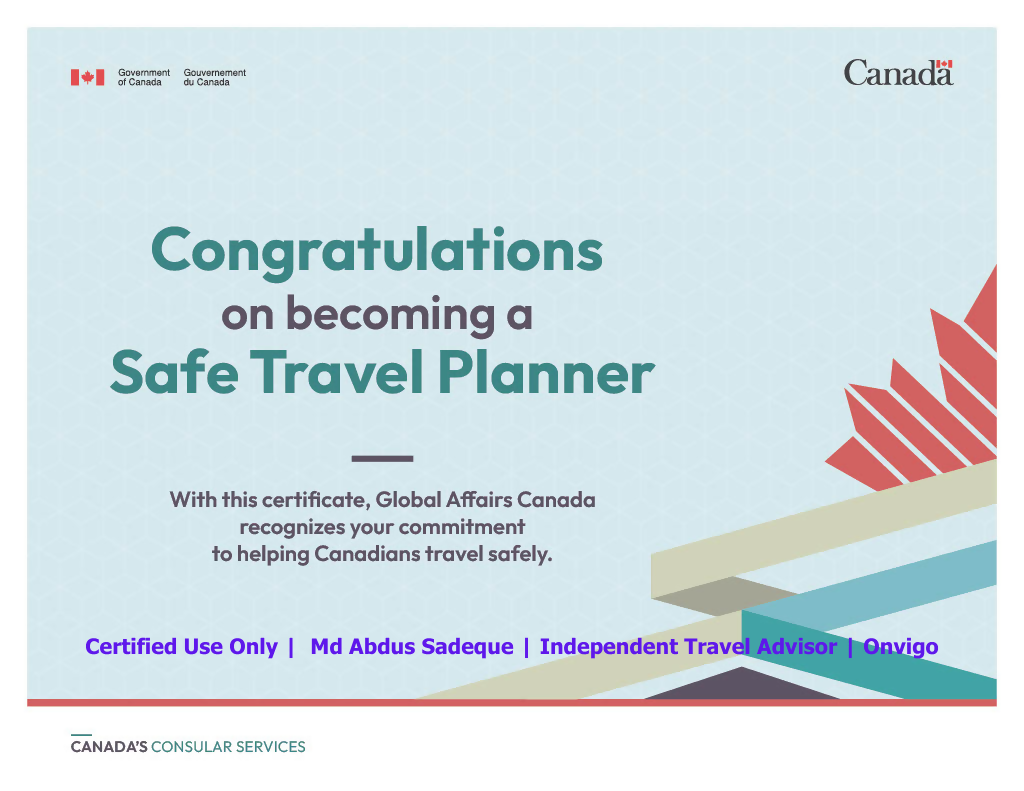Click the "Congratulations" heading
Image resolution: width=1024 pixels, height=791 pixels.
coord(377,250)
